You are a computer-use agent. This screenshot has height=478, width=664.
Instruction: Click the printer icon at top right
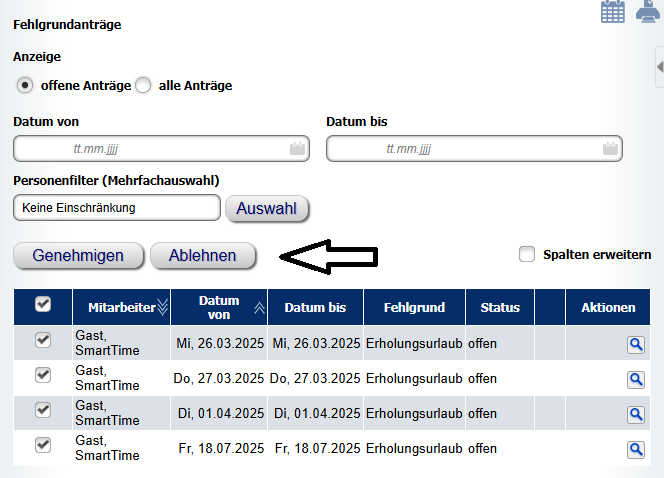tap(648, 11)
